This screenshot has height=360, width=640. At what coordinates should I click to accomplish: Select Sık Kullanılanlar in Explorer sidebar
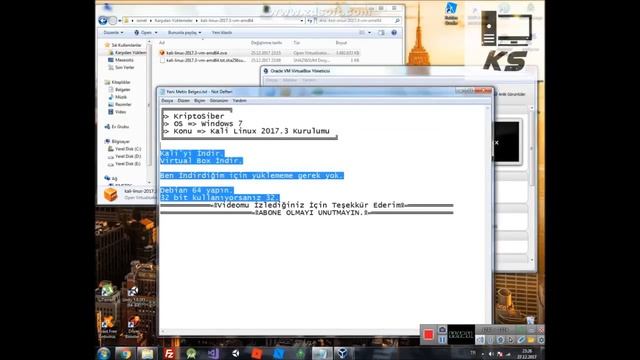pos(122,45)
